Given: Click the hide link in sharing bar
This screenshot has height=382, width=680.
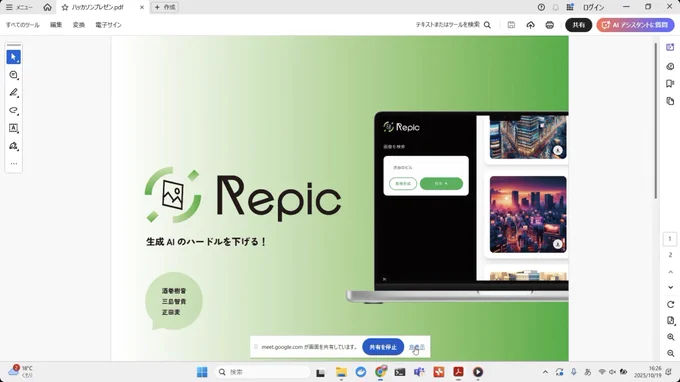Looking at the screenshot, I should pyautogui.click(x=417, y=347).
